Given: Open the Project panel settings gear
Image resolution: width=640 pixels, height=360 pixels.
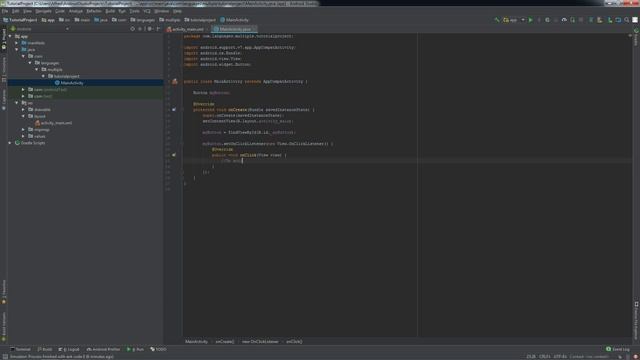Looking at the screenshot, I should click(x=150, y=29).
